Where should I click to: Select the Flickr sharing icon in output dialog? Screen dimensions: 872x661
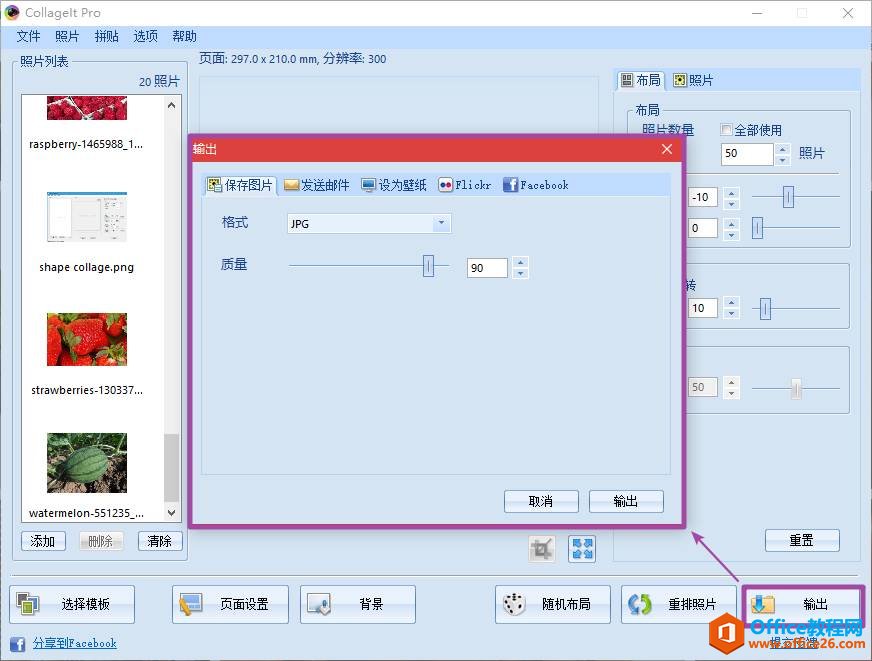[x=448, y=185]
